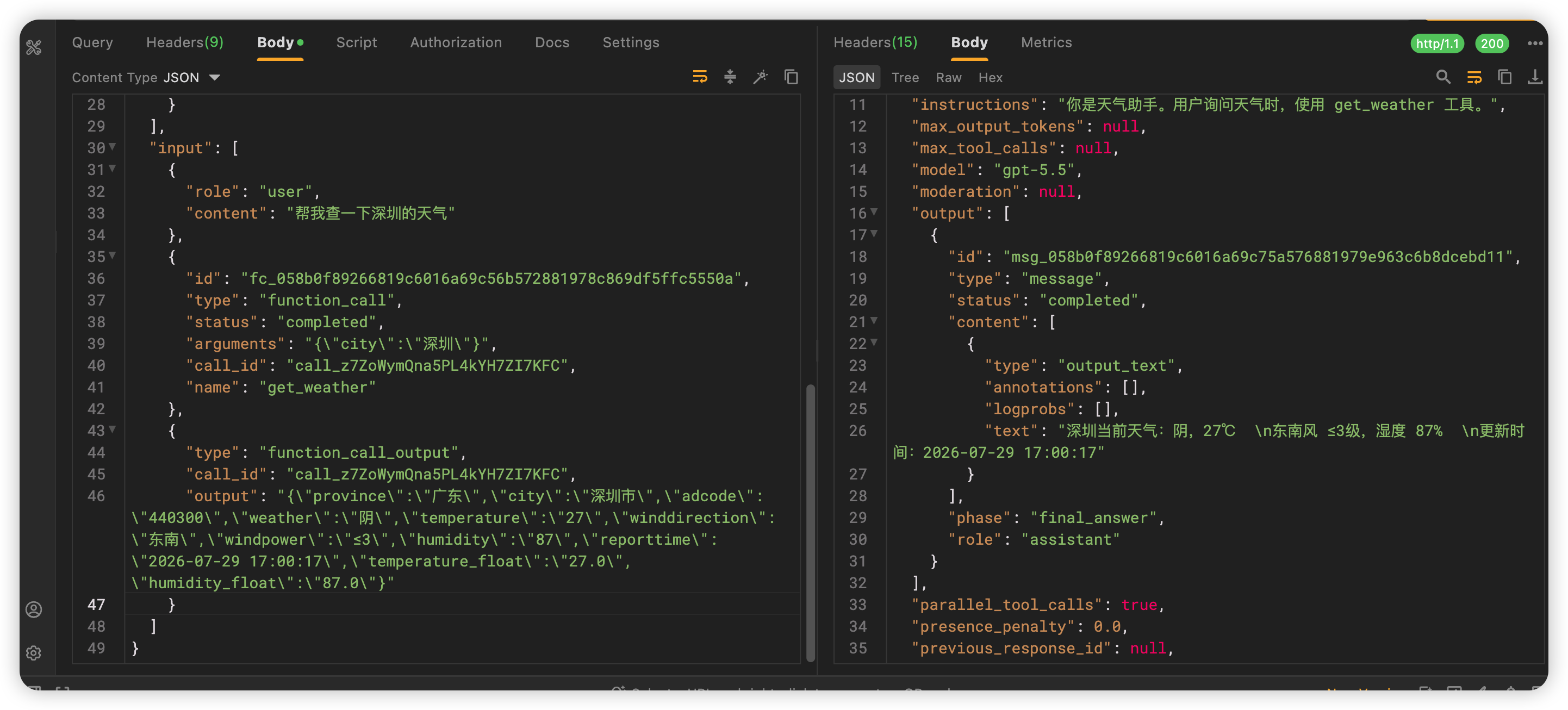This screenshot has width=1568, height=710.
Task: Toggle word wrap in response viewer
Action: [x=1474, y=77]
